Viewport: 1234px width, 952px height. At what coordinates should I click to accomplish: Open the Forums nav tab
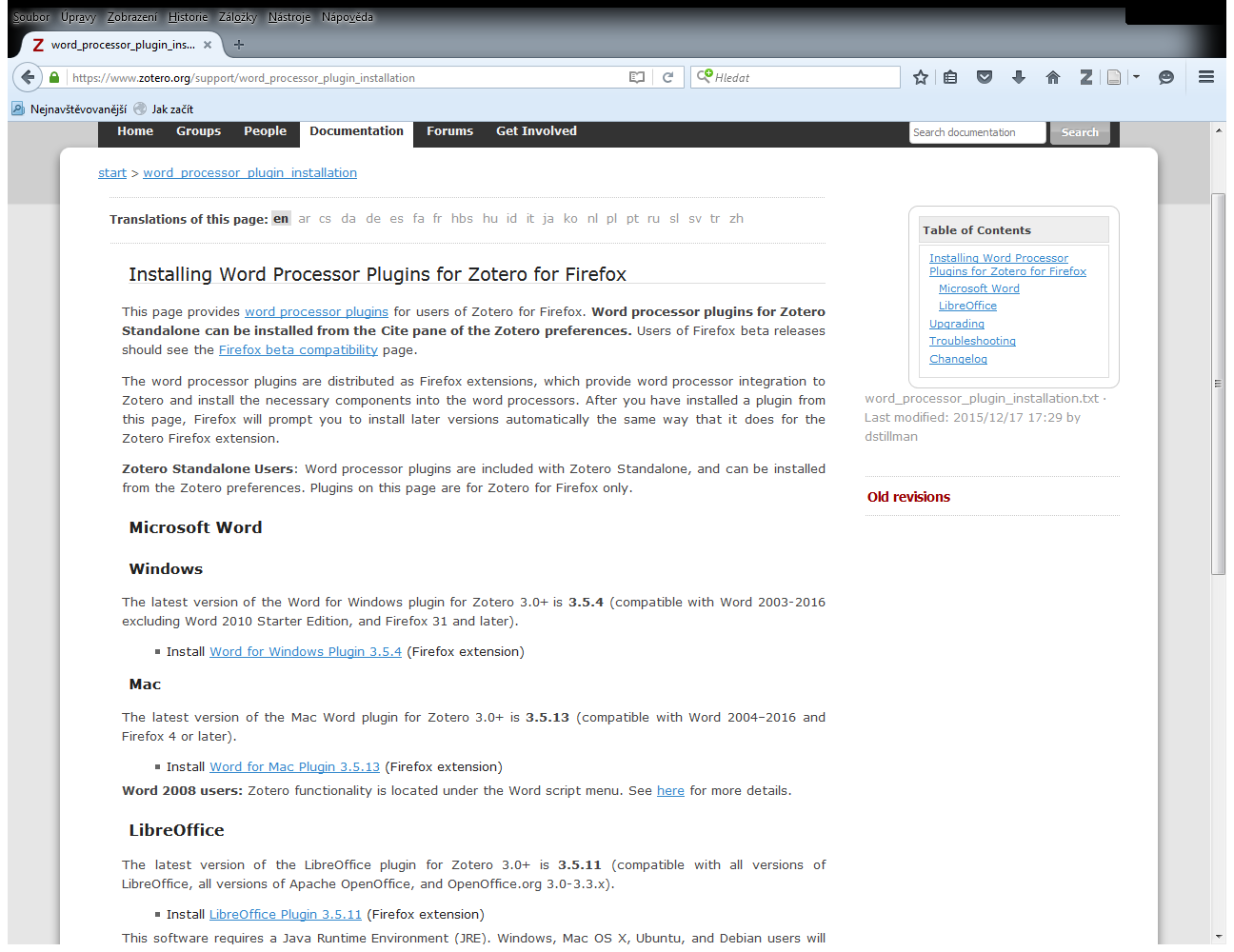coord(449,131)
